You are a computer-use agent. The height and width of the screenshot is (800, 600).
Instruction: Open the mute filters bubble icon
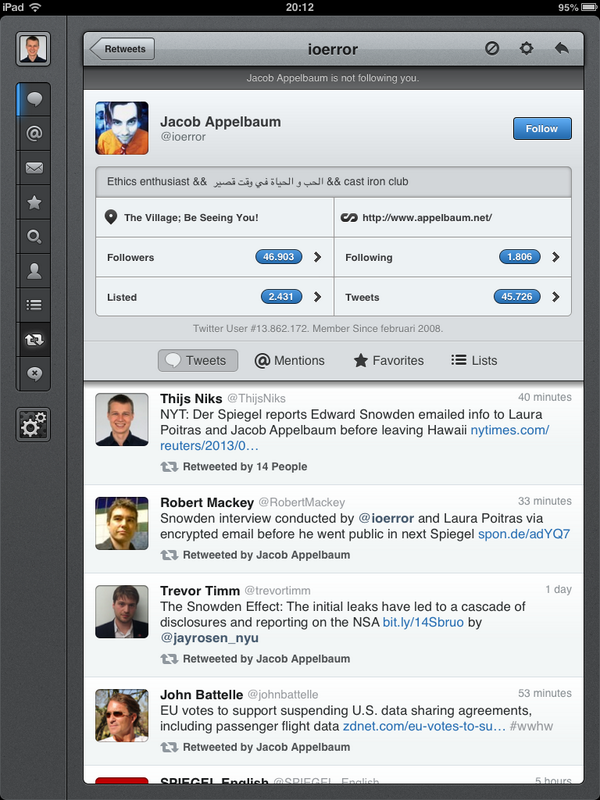point(34,373)
